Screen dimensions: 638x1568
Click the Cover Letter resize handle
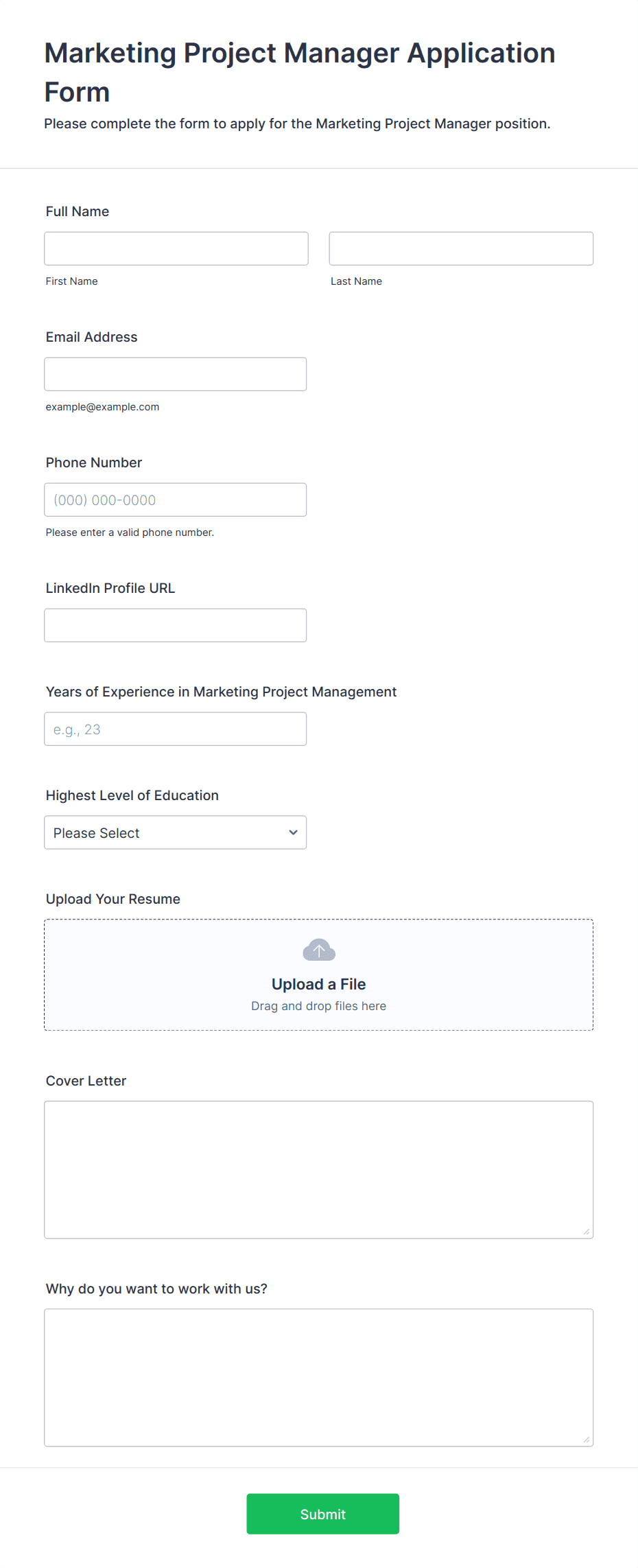click(x=587, y=1232)
